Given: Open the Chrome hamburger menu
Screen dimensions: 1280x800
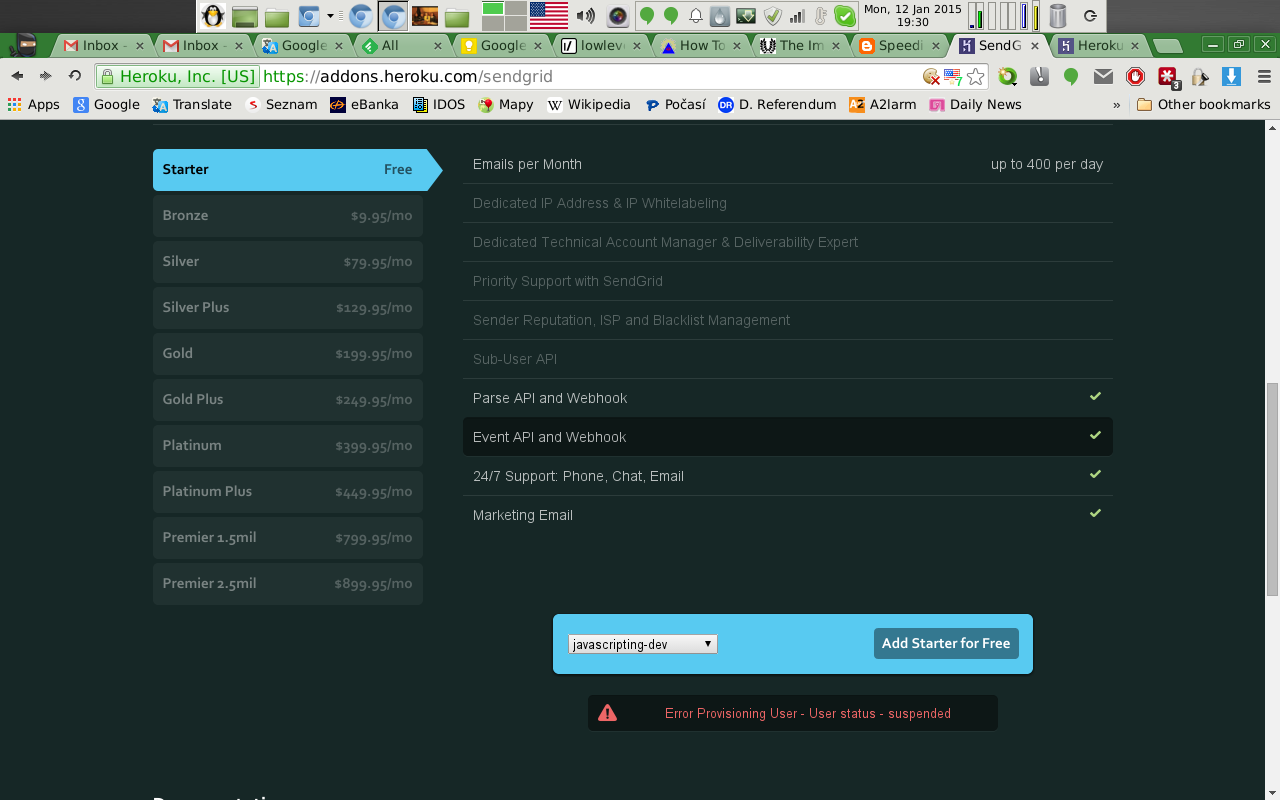Looking at the screenshot, I should click(x=1264, y=76).
